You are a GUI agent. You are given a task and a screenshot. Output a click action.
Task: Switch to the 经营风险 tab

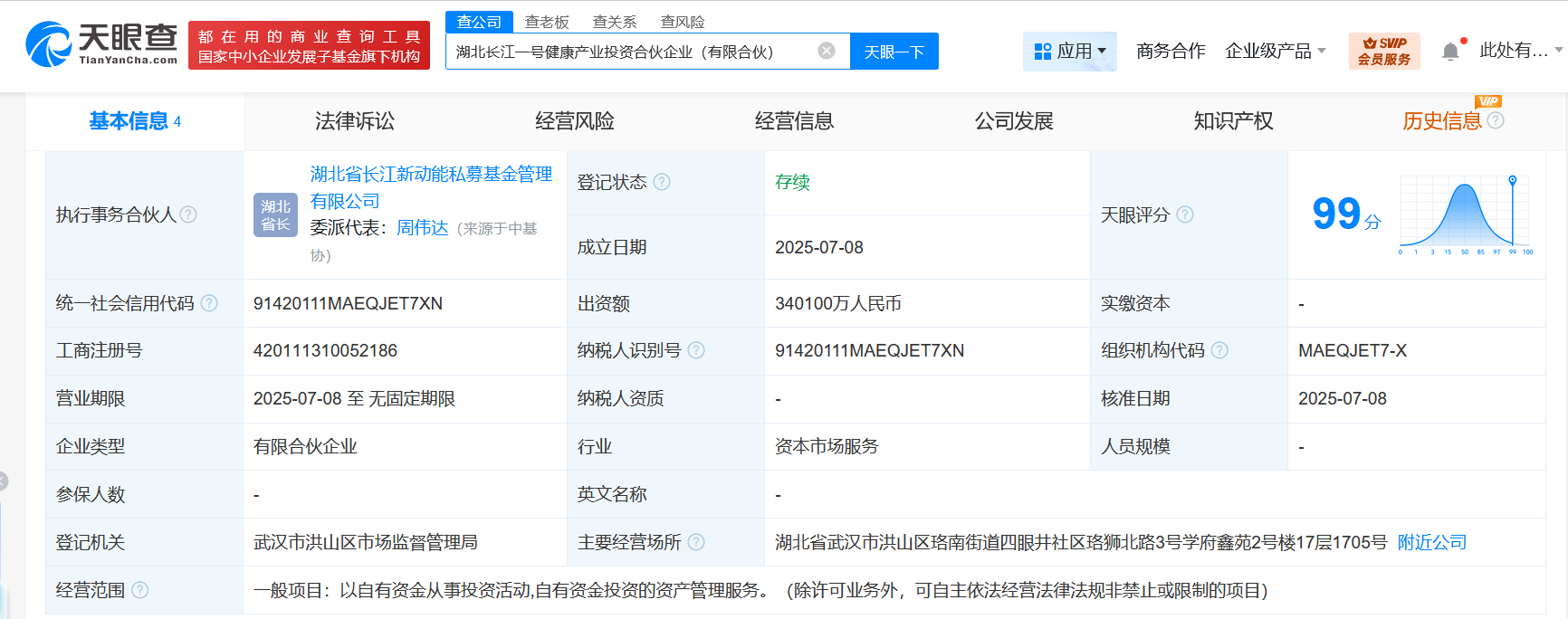pyautogui.click(x=575, y=121)
